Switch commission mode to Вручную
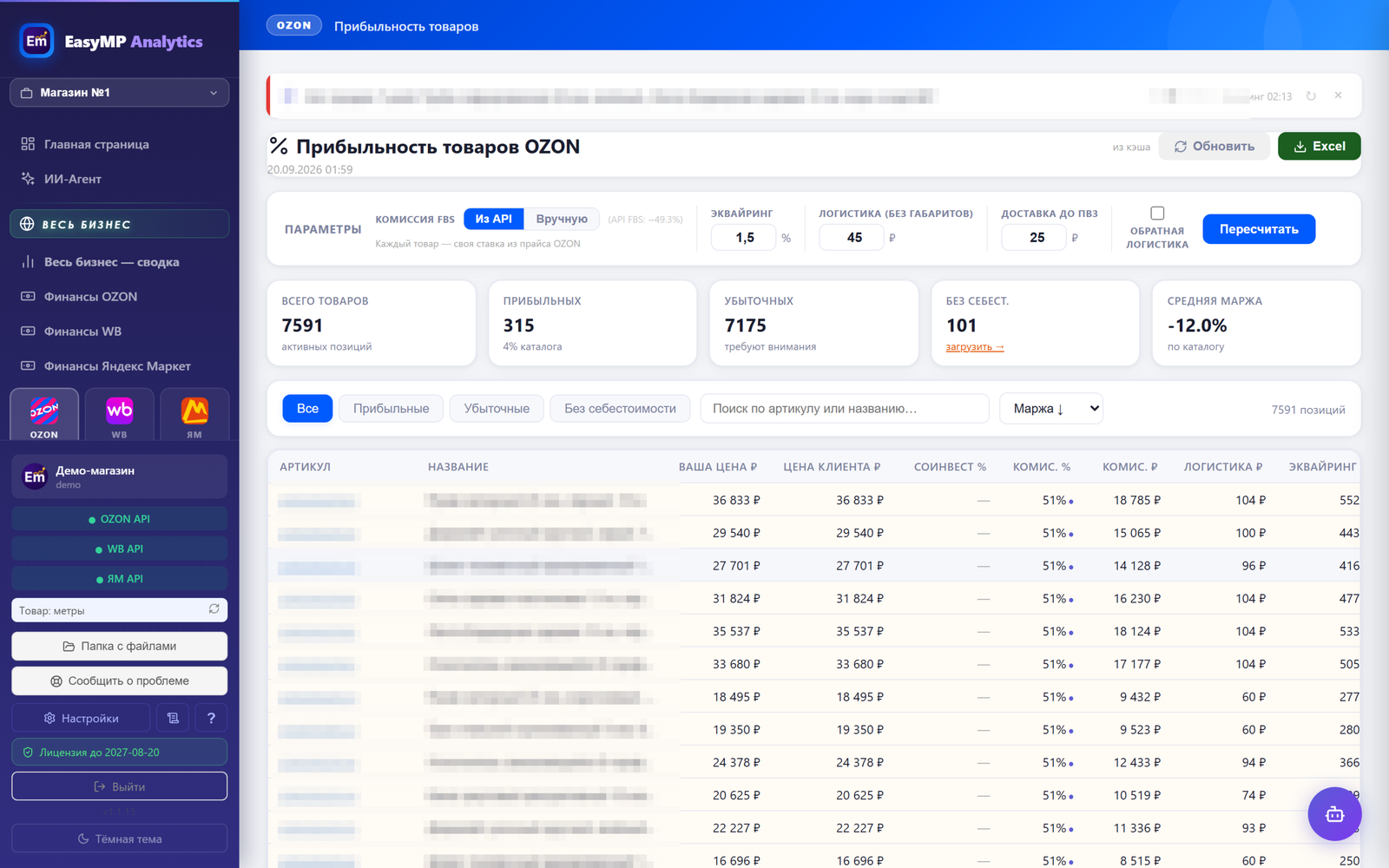The image size is (1389, 868). [562, 219]
